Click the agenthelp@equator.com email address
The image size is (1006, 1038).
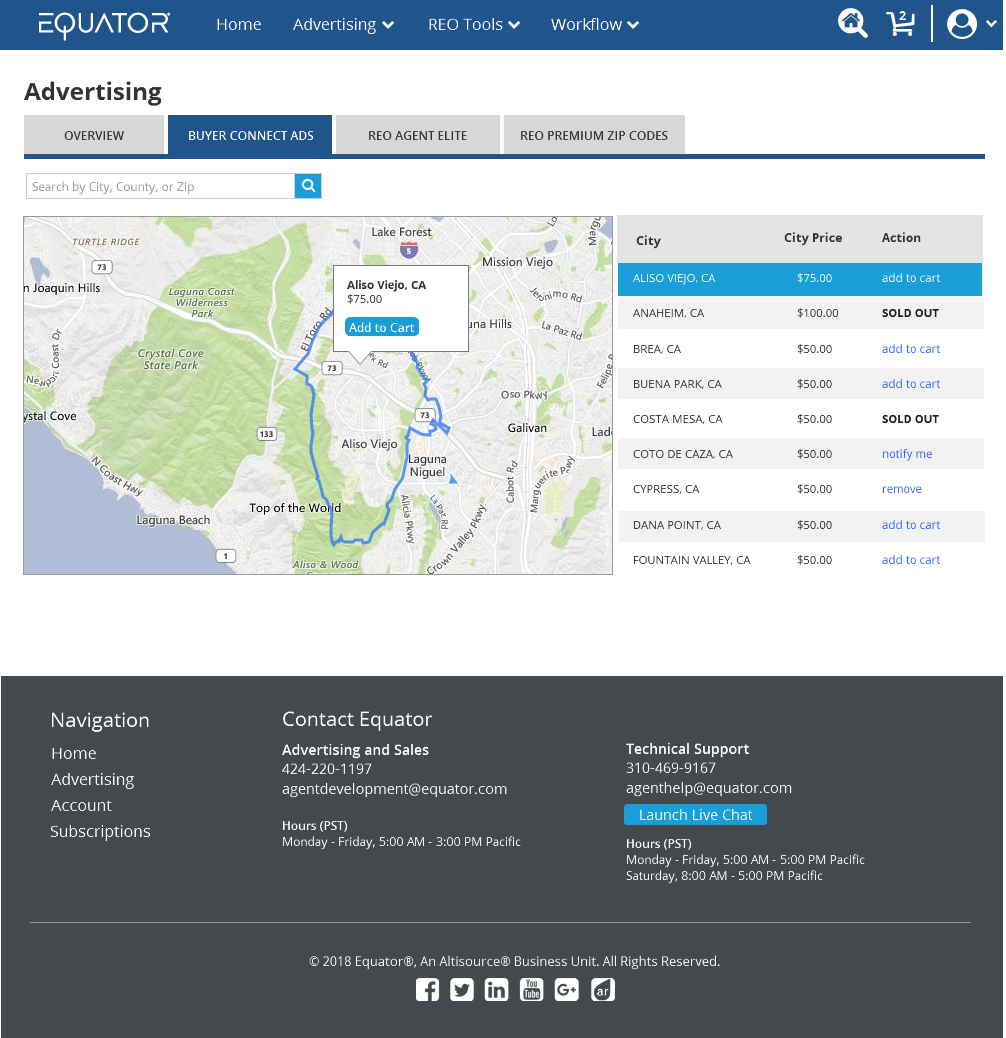pos(709,788)
